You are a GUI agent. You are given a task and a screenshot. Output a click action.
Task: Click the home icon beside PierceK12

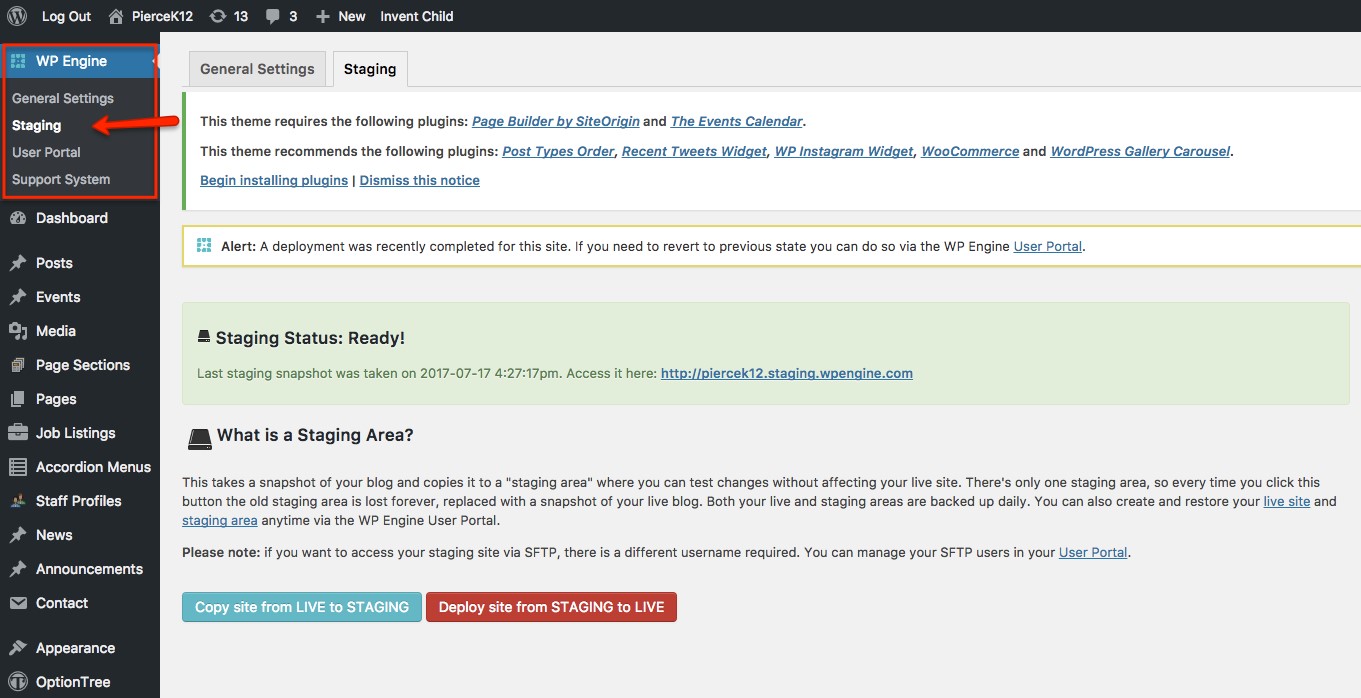click(x=116, y=16)
